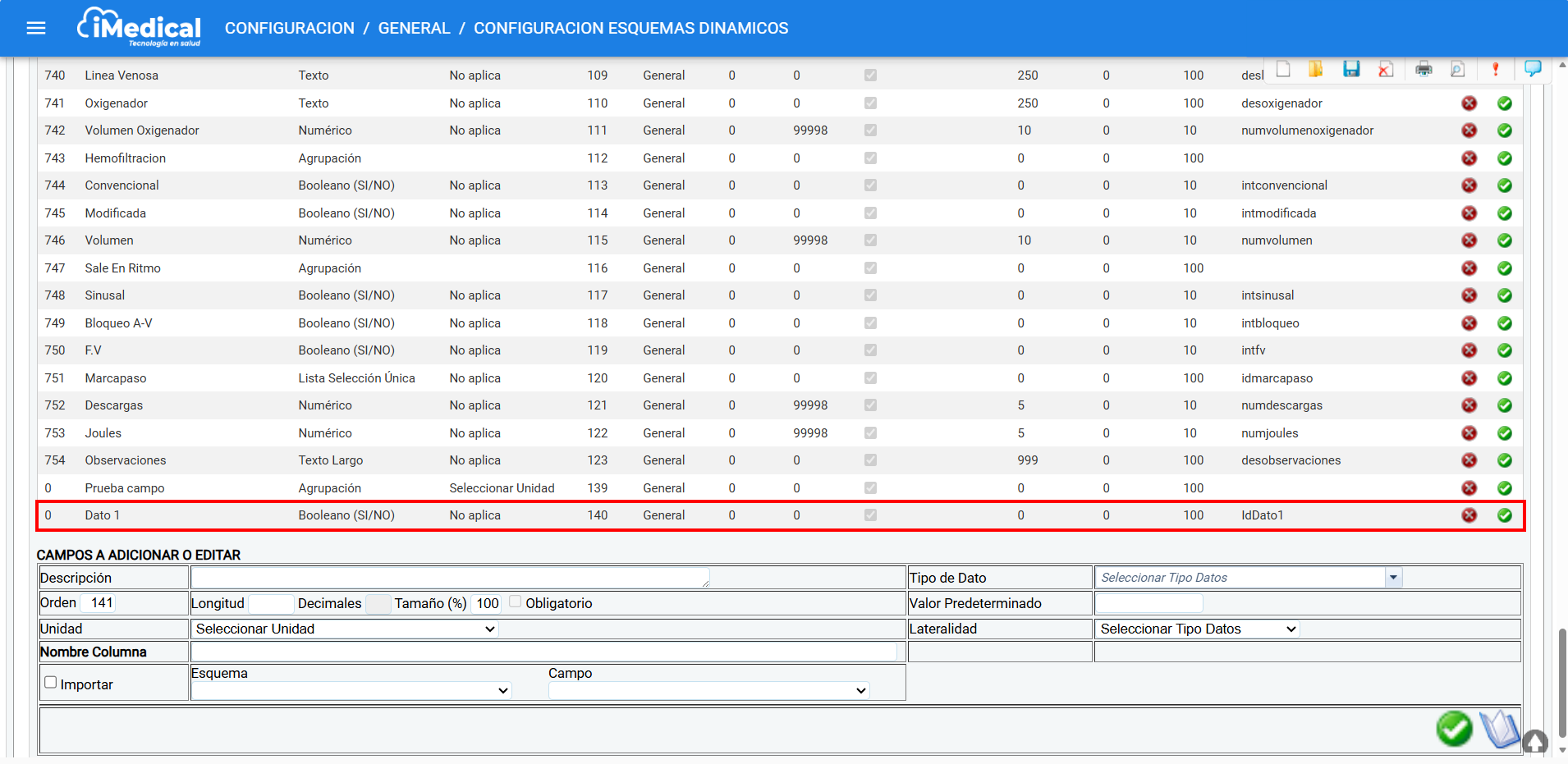Click the scroll-to-top arrow icon

pos(1534,743)
